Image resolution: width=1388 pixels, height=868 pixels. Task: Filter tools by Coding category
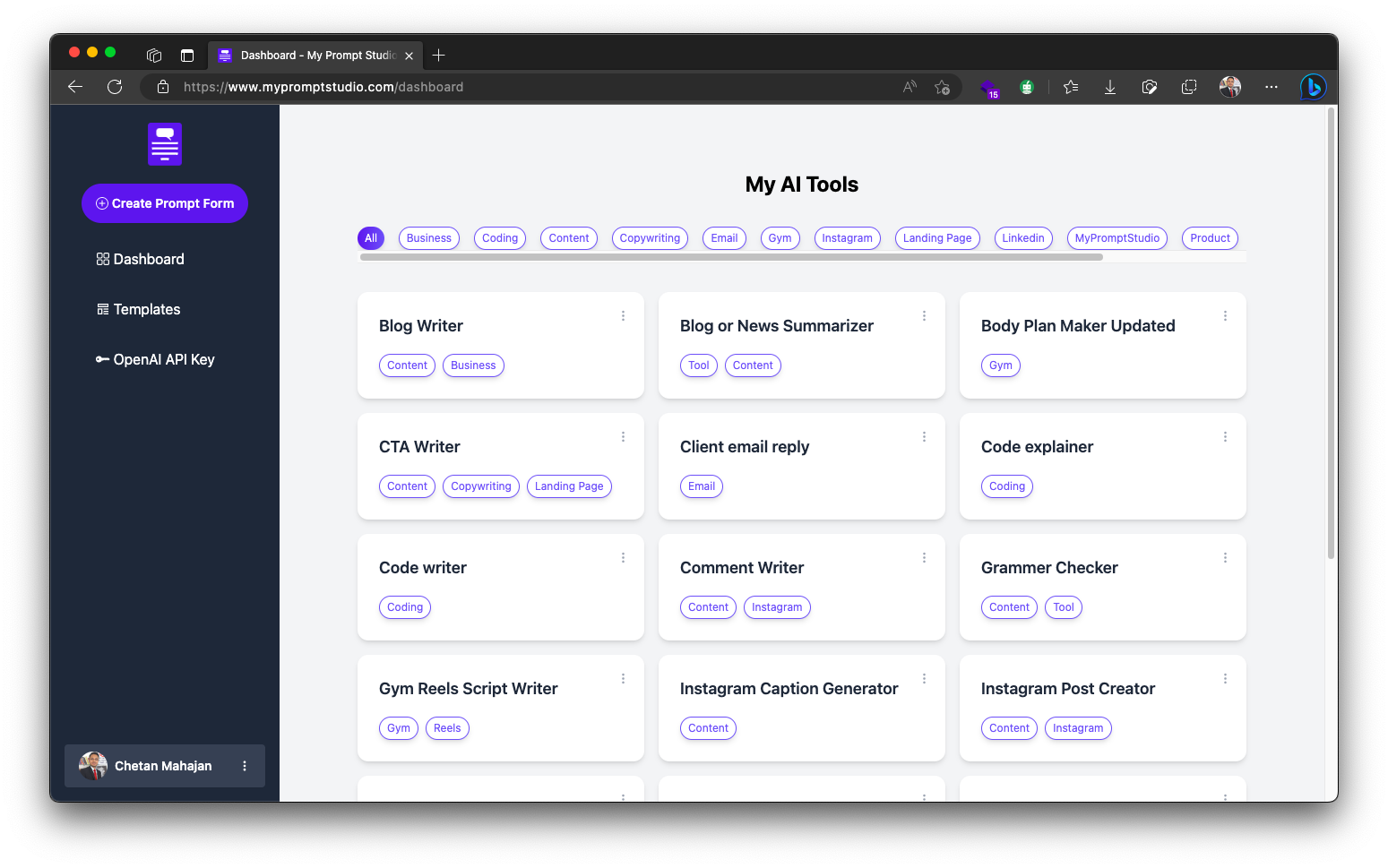click(500, 238)
